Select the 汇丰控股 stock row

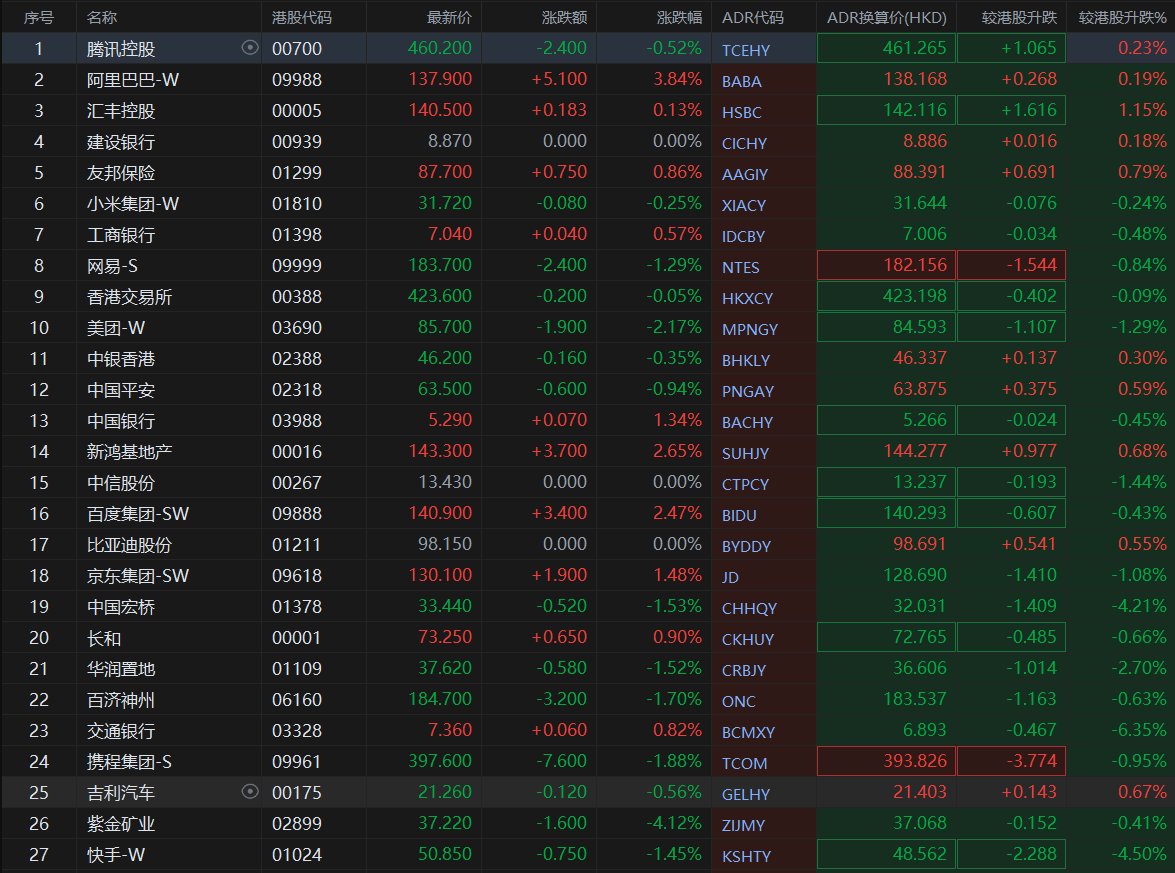(588, 110)
